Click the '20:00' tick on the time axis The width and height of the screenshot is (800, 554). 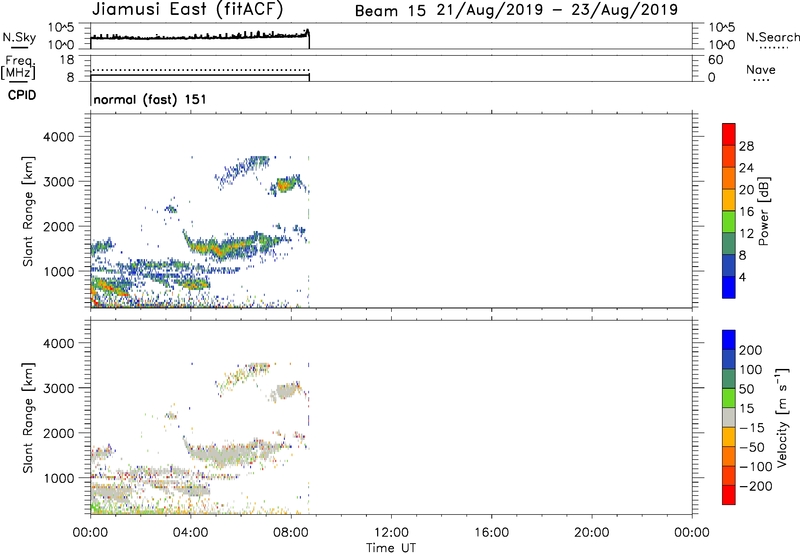[x=591, y=533]
